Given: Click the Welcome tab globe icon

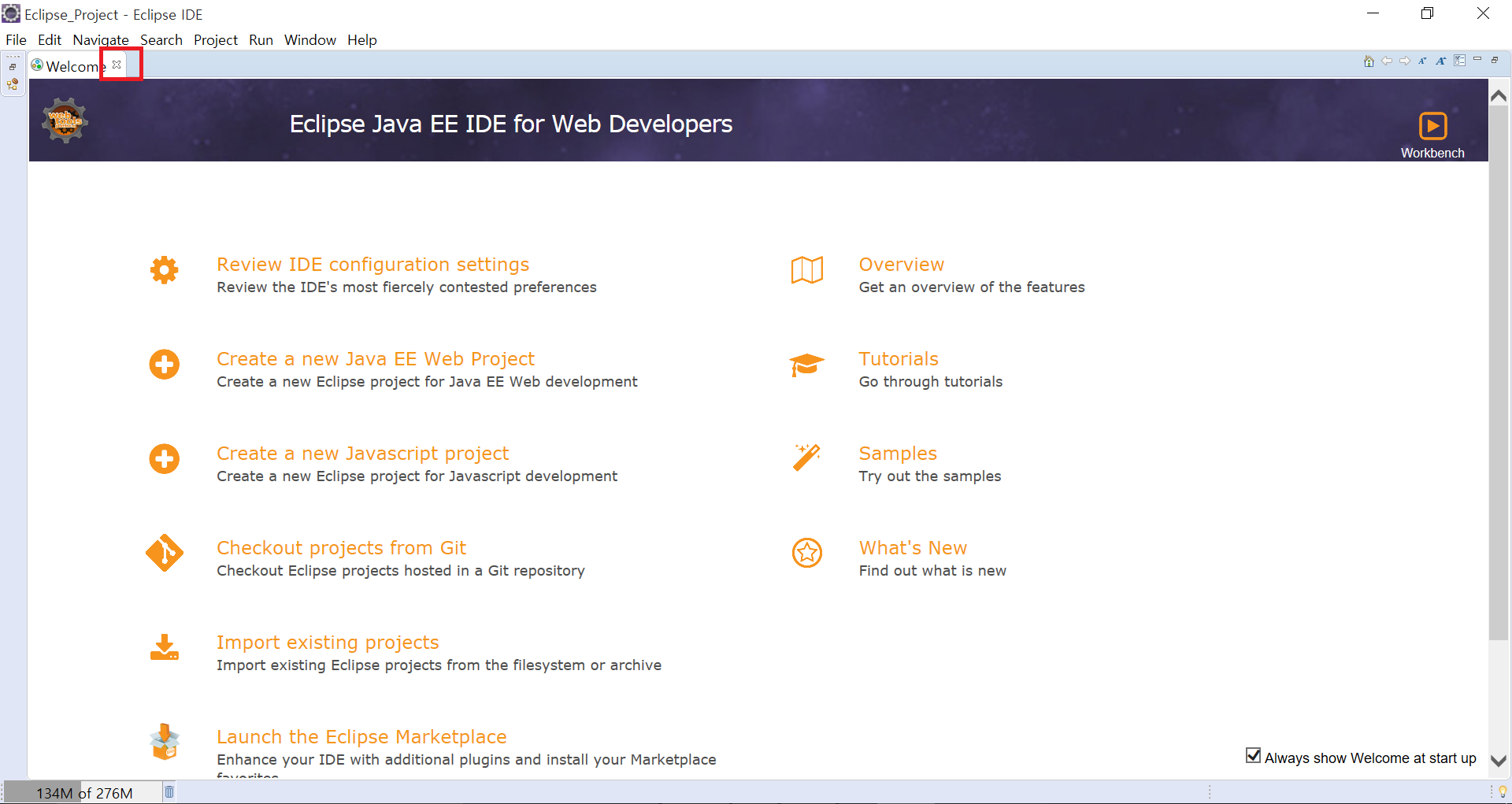Looking at the screenshot, I should [37, 65].
